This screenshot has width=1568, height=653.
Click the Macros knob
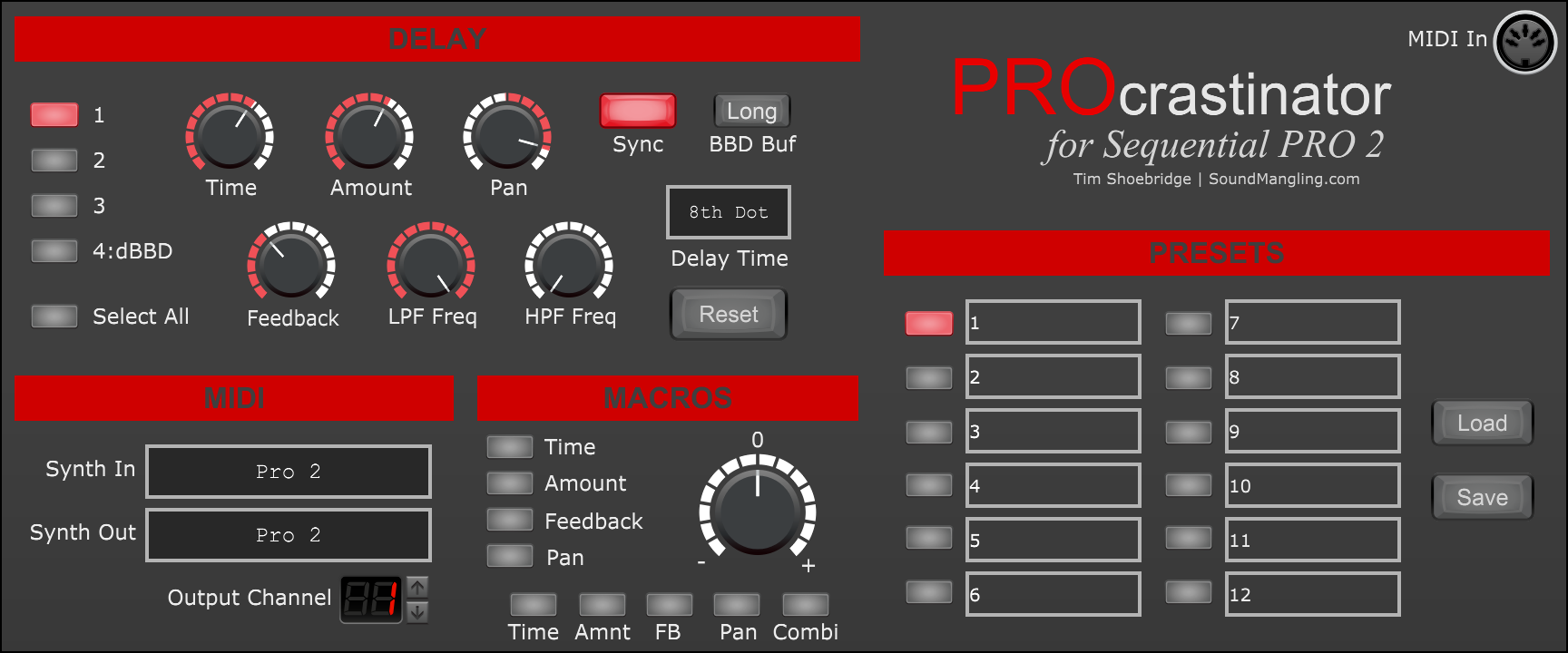point(758,505)
